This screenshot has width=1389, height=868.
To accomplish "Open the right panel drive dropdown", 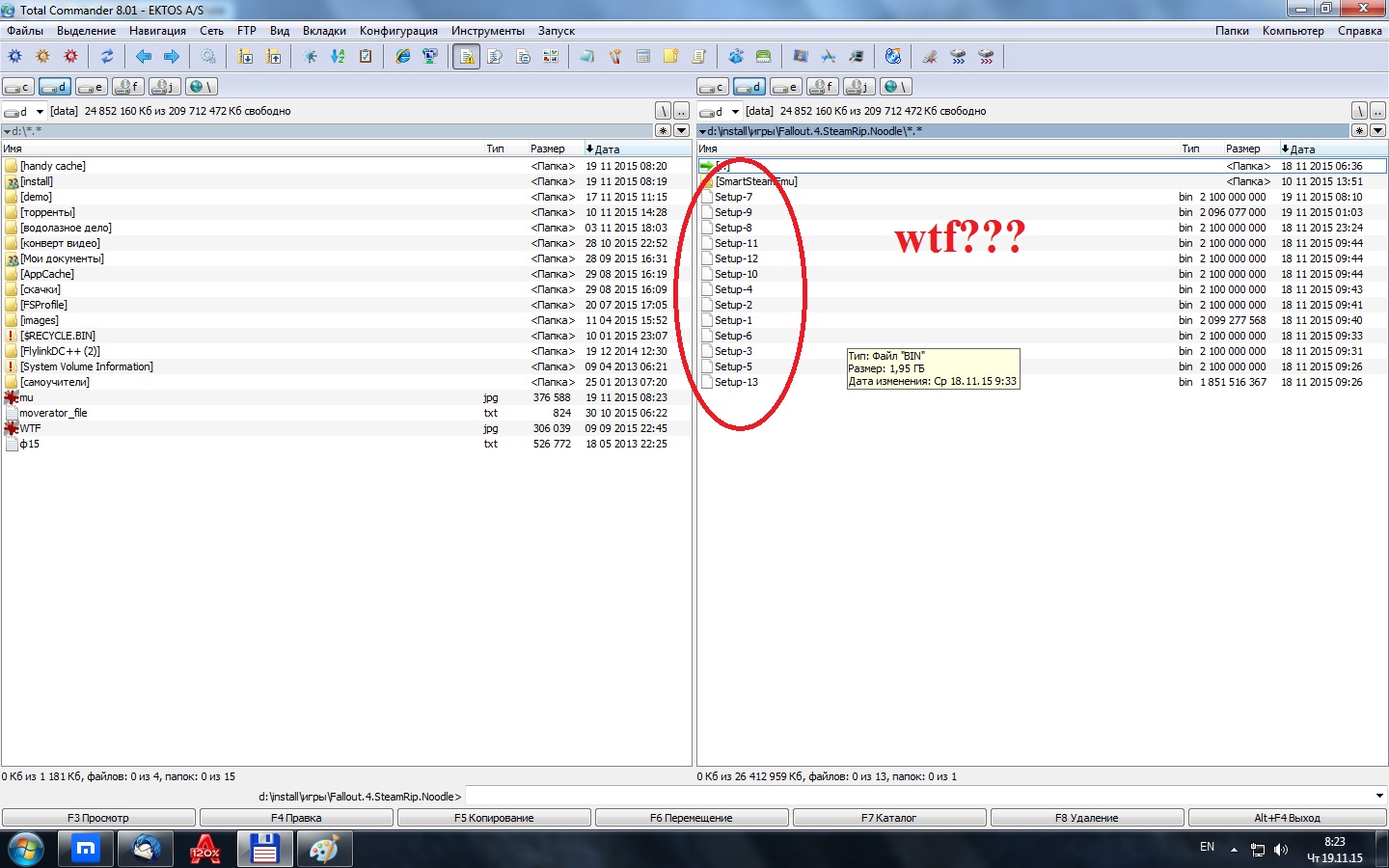I will [735, 111].
